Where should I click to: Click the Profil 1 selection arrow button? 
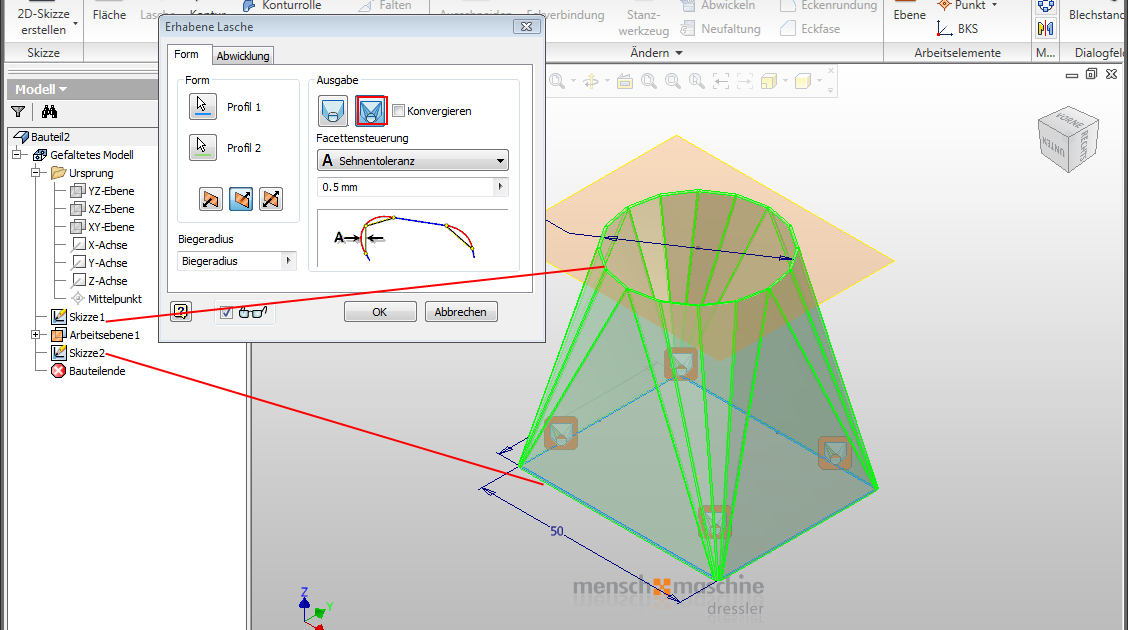point(203,106)
